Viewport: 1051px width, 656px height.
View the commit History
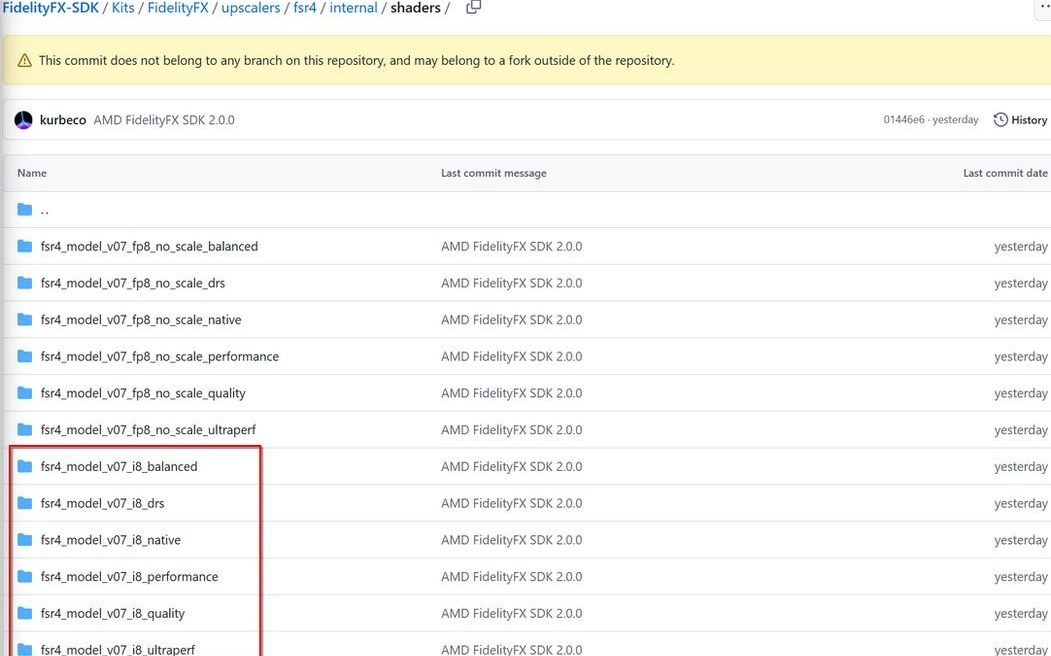[x=1020, y=120]
